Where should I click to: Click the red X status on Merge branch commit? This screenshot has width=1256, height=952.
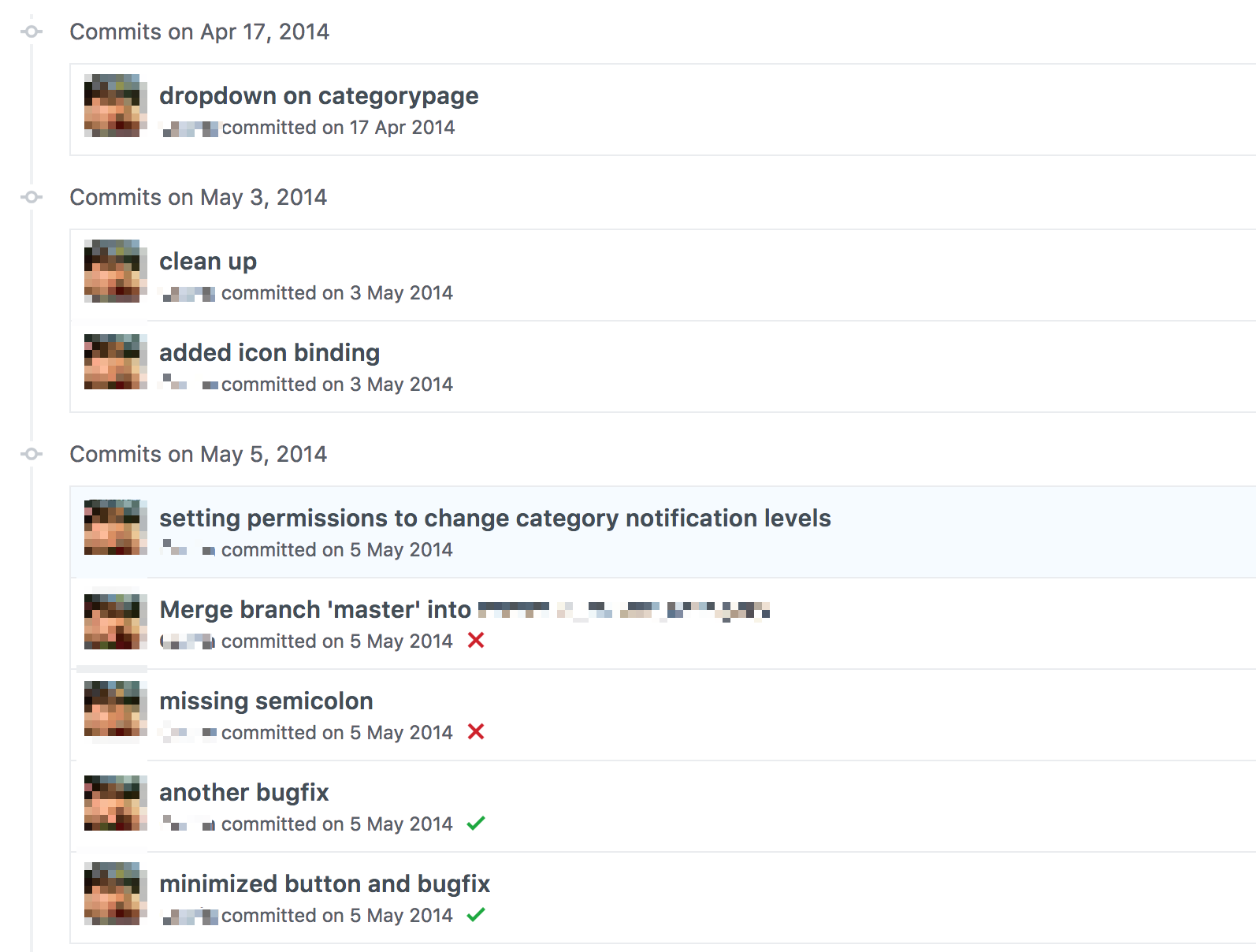[x=475, y=640]
